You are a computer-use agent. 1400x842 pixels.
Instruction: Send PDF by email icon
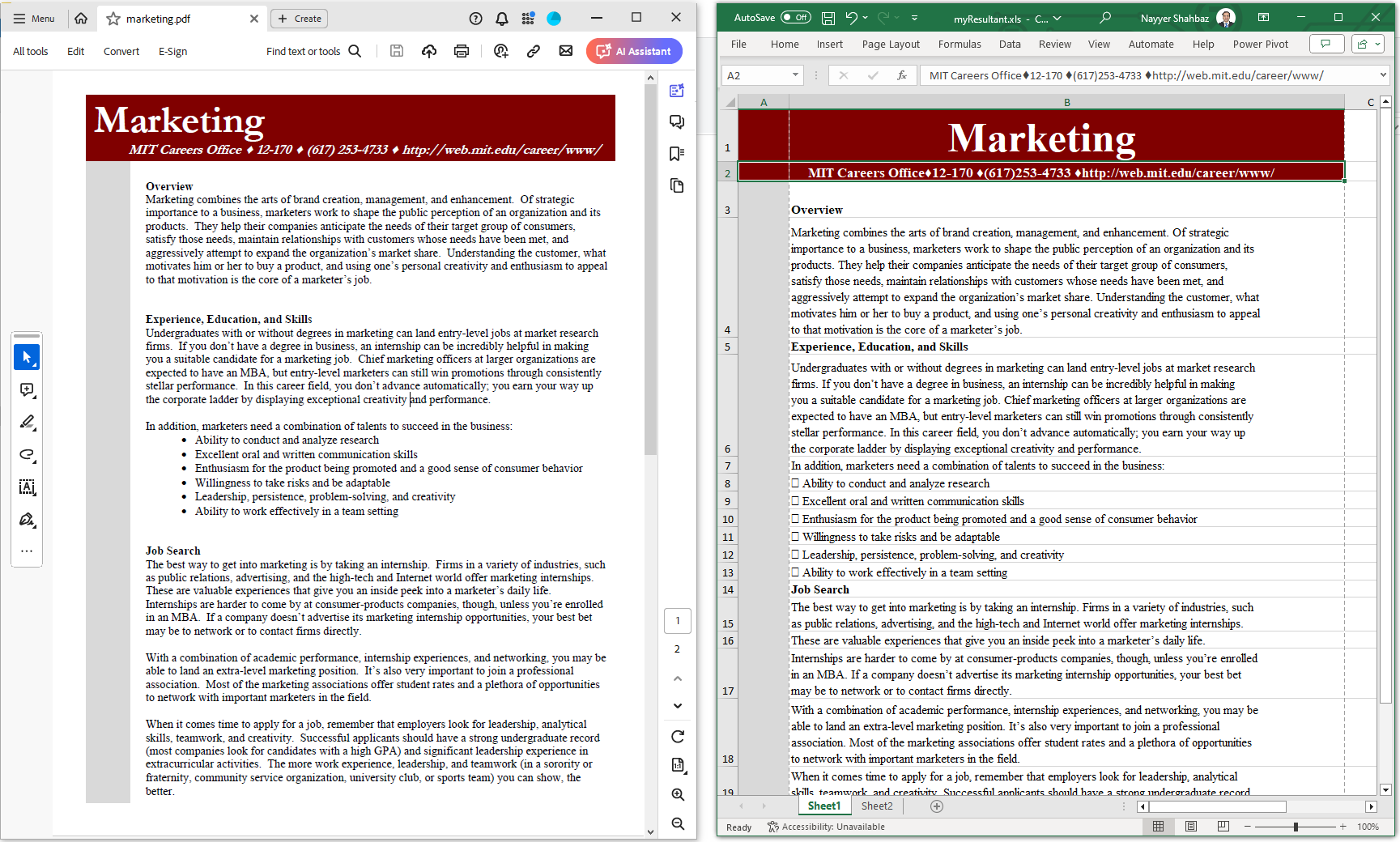566,51
